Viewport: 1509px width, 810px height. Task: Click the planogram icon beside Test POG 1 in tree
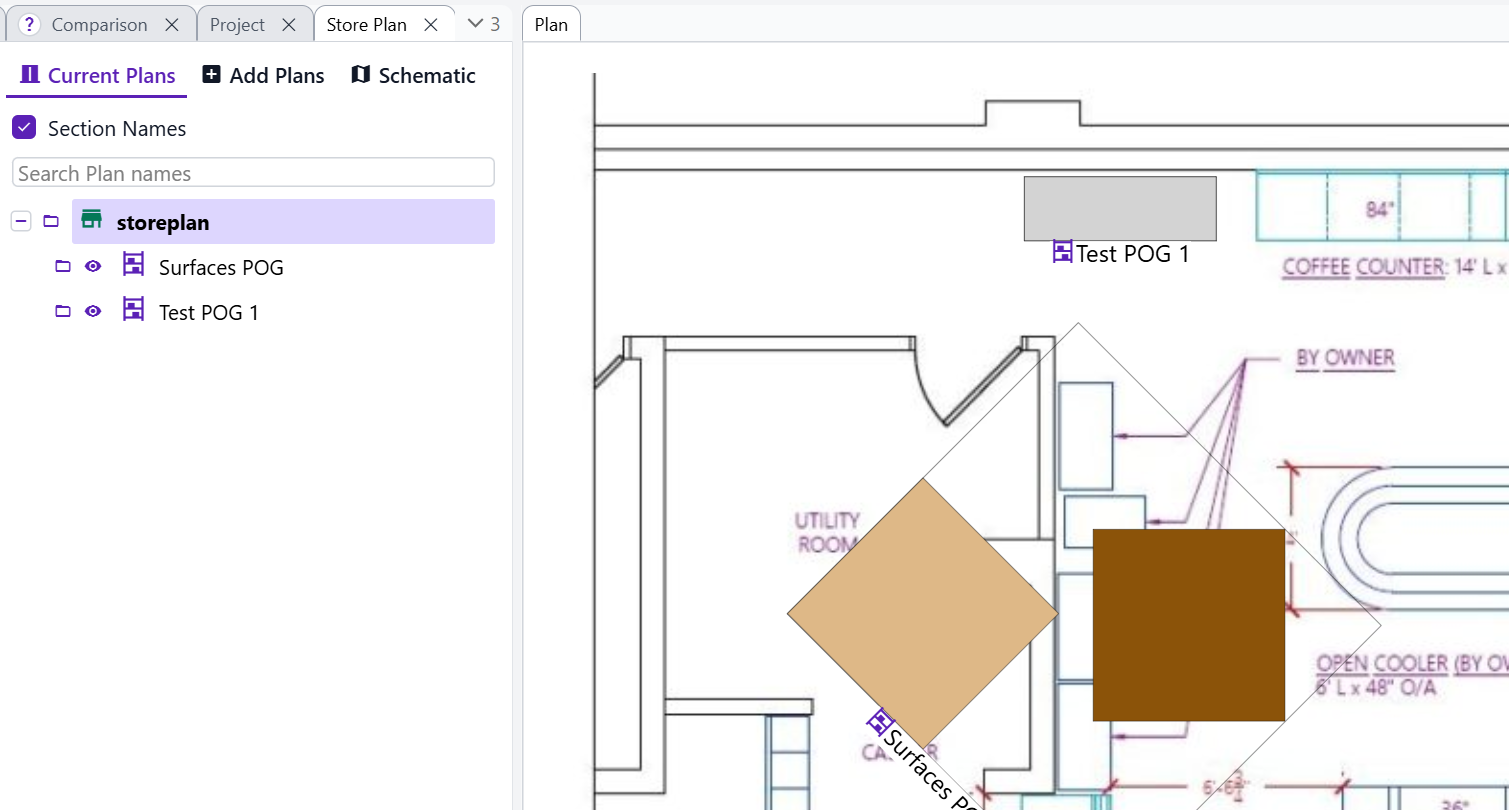(x=133, y=311)
